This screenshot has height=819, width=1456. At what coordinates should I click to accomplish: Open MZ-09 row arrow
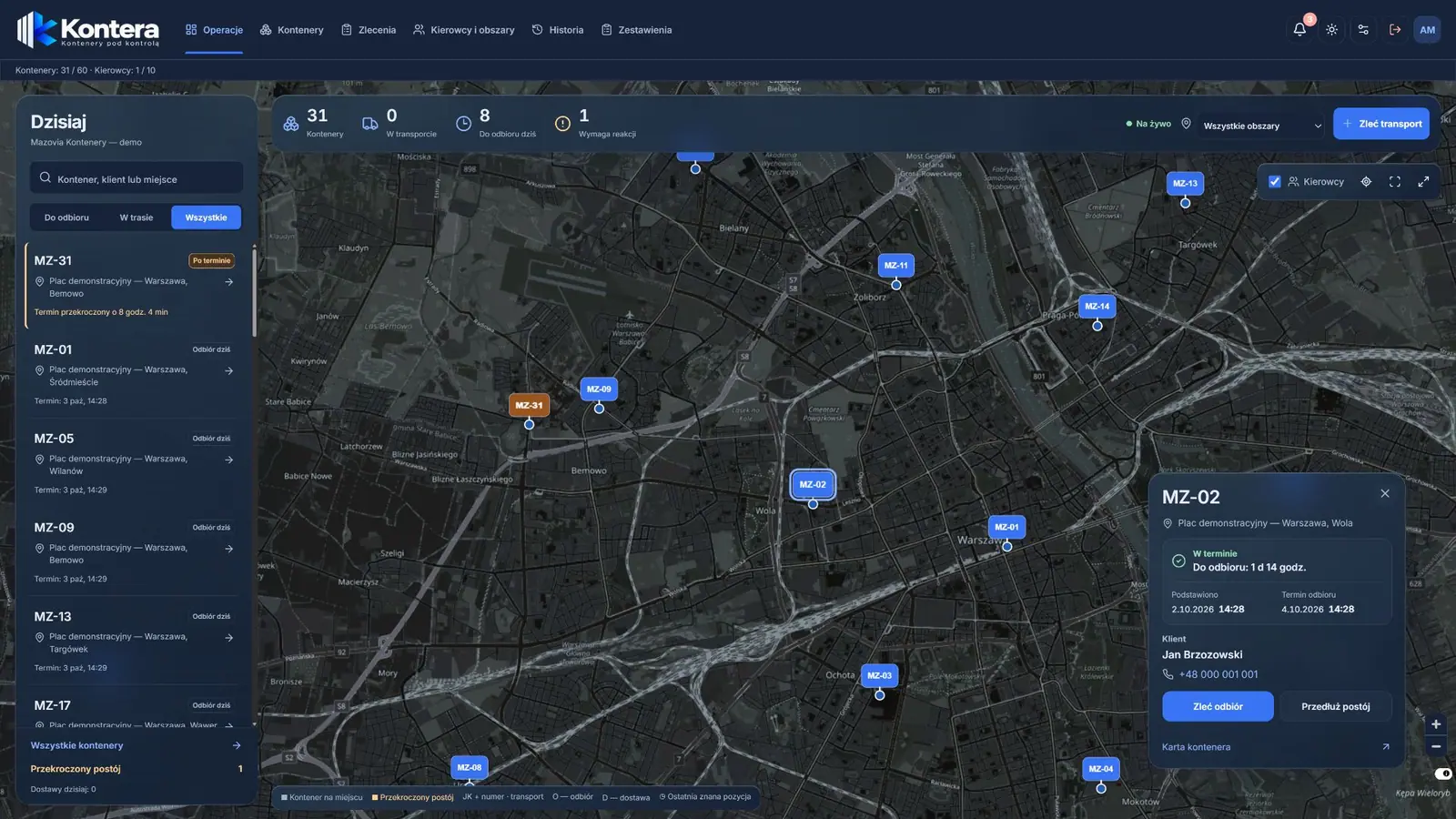[229, 549]
